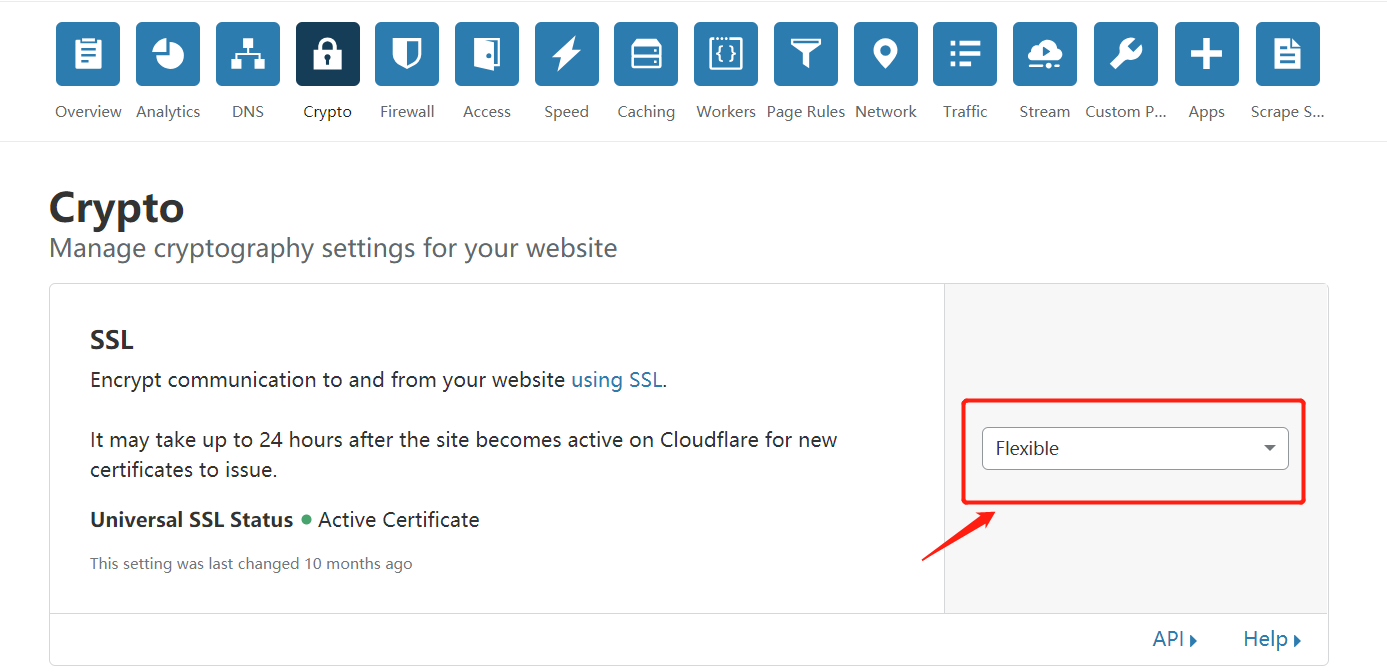
Task: Select the Crypto tab label
Action: point(328,112)
